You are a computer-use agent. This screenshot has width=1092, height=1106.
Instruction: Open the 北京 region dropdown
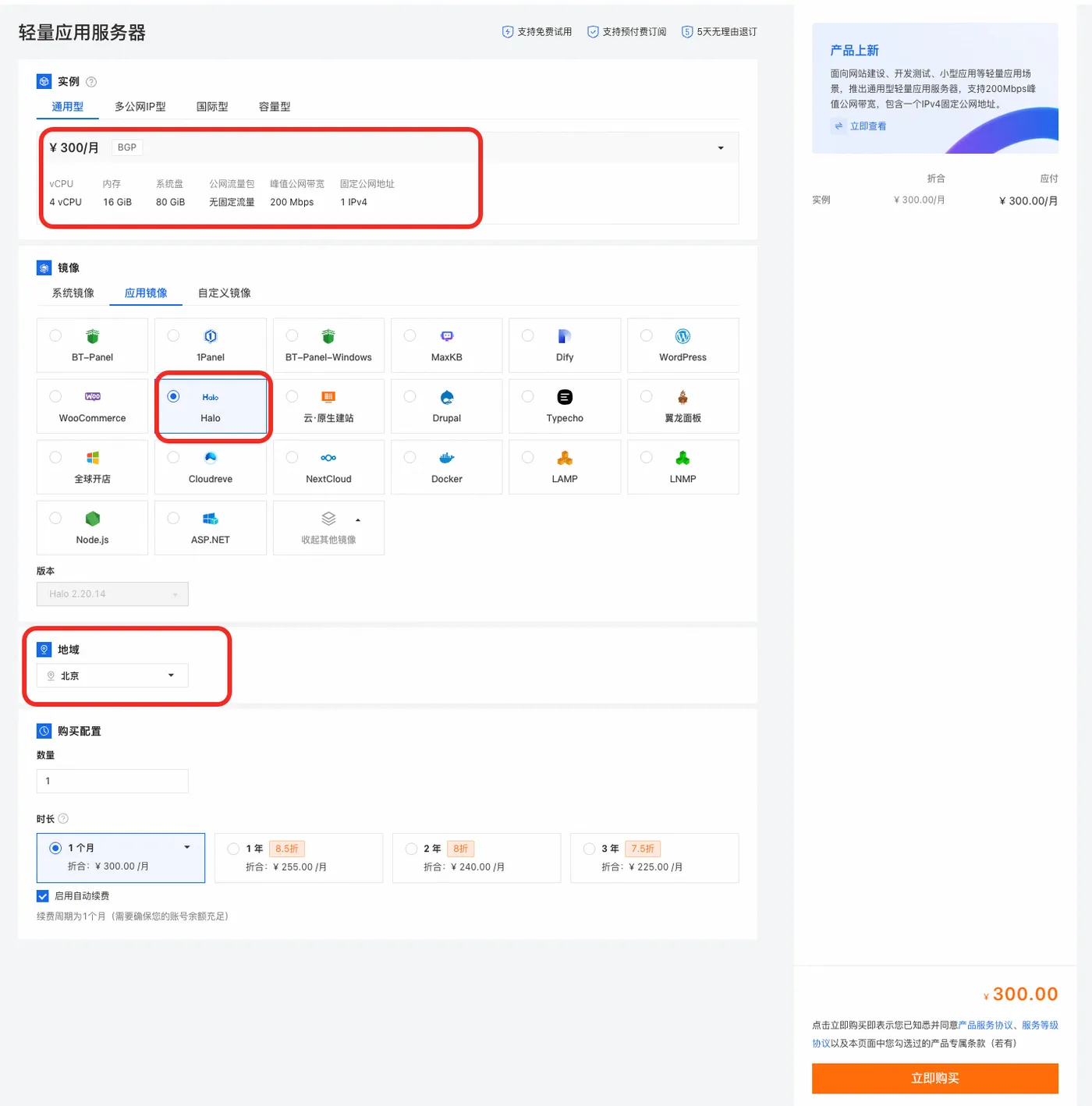112,675
